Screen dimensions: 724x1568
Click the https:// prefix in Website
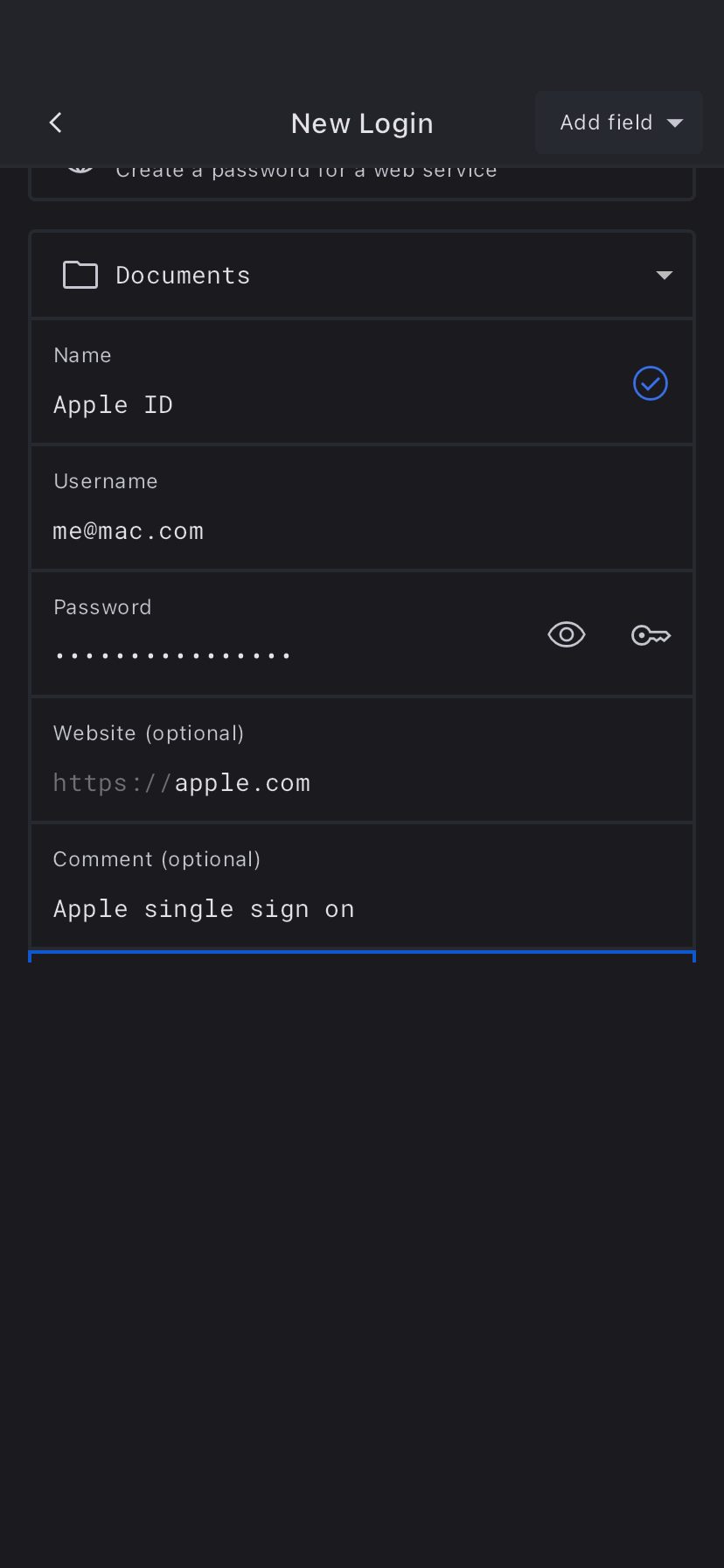pyautogui.click(x=112, y=783)
